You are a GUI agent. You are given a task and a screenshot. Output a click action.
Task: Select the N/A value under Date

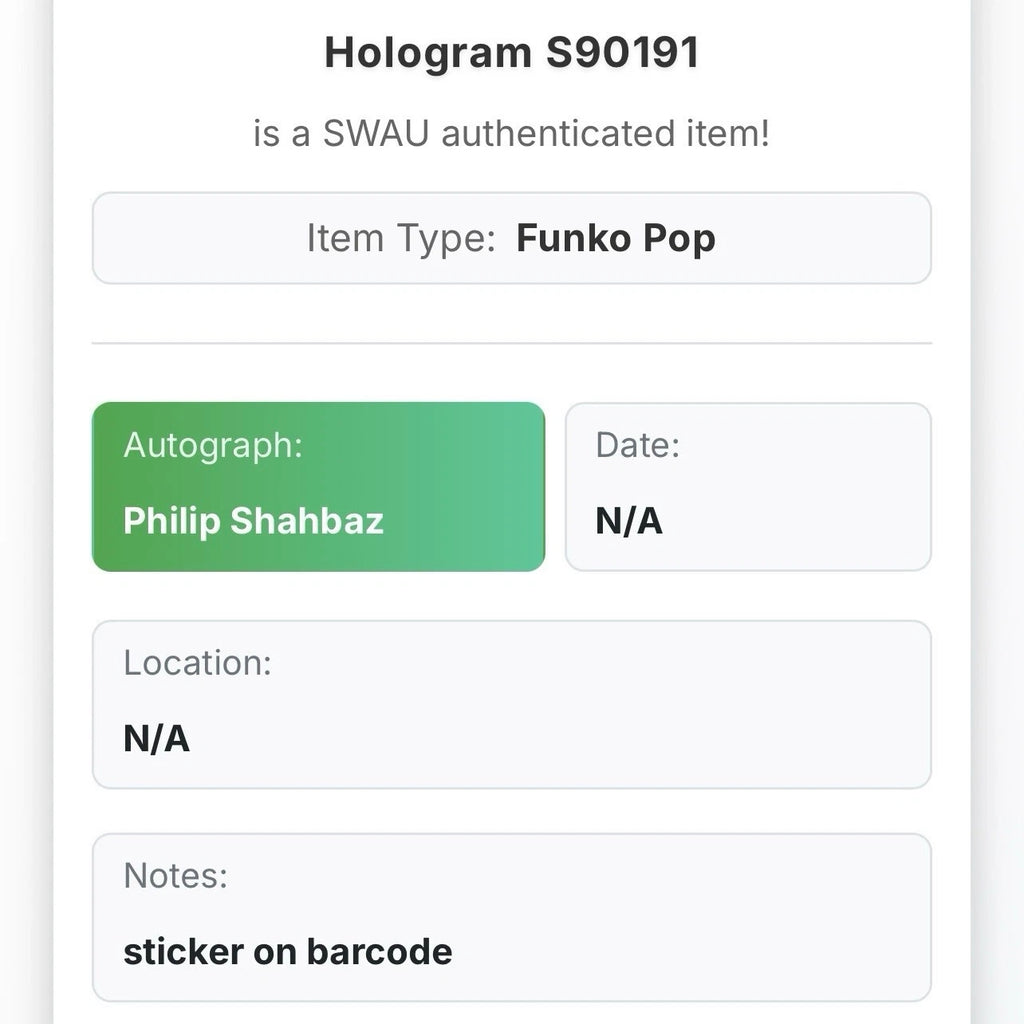tap(629, 521)
